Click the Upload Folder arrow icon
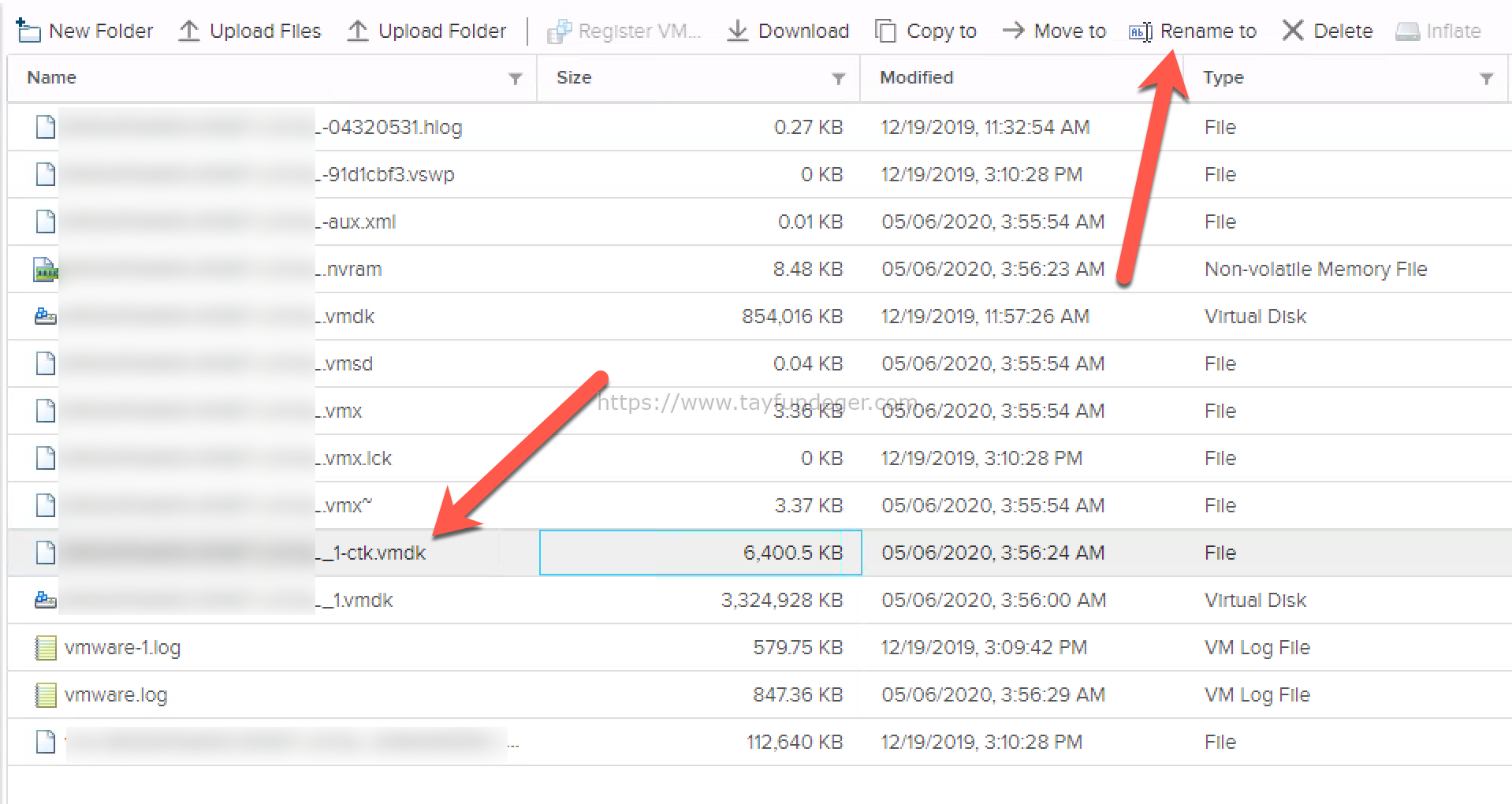Screen dimensions: 1512x804 pos(358,31)
